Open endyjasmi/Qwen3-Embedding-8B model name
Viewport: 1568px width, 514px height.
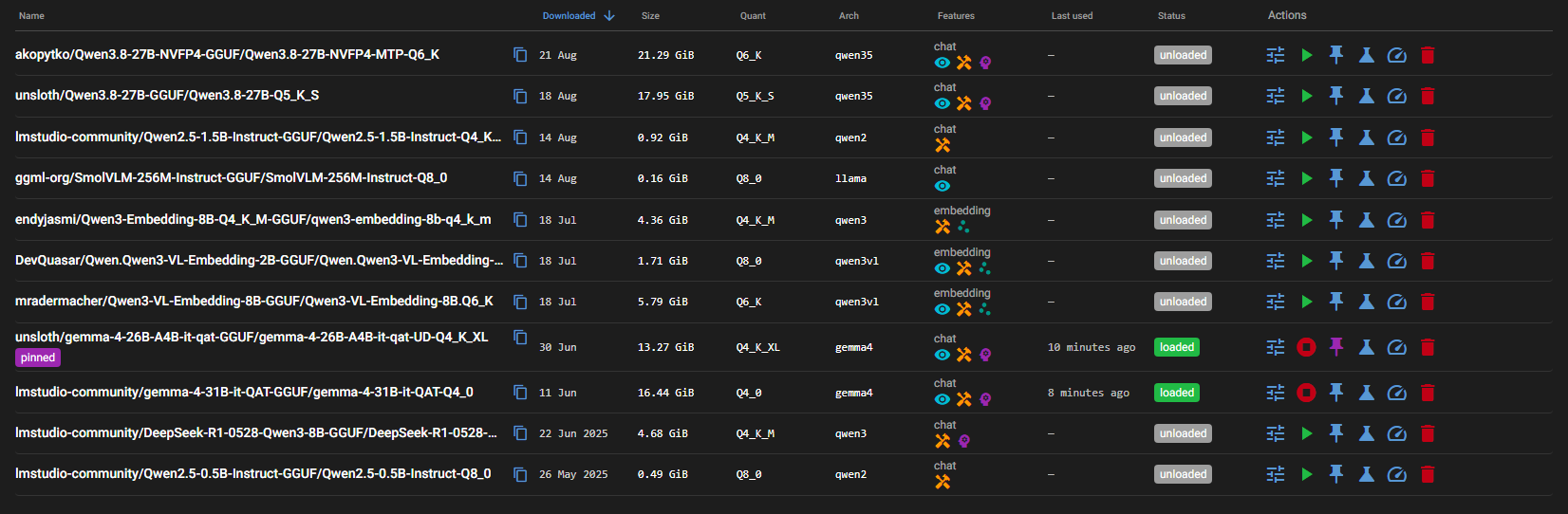tap(252, 220)
